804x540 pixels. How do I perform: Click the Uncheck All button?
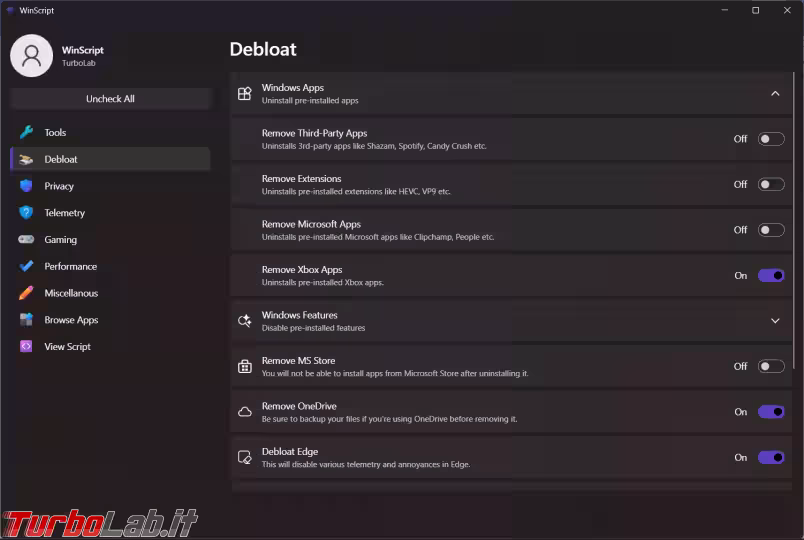tap(110, 98)
